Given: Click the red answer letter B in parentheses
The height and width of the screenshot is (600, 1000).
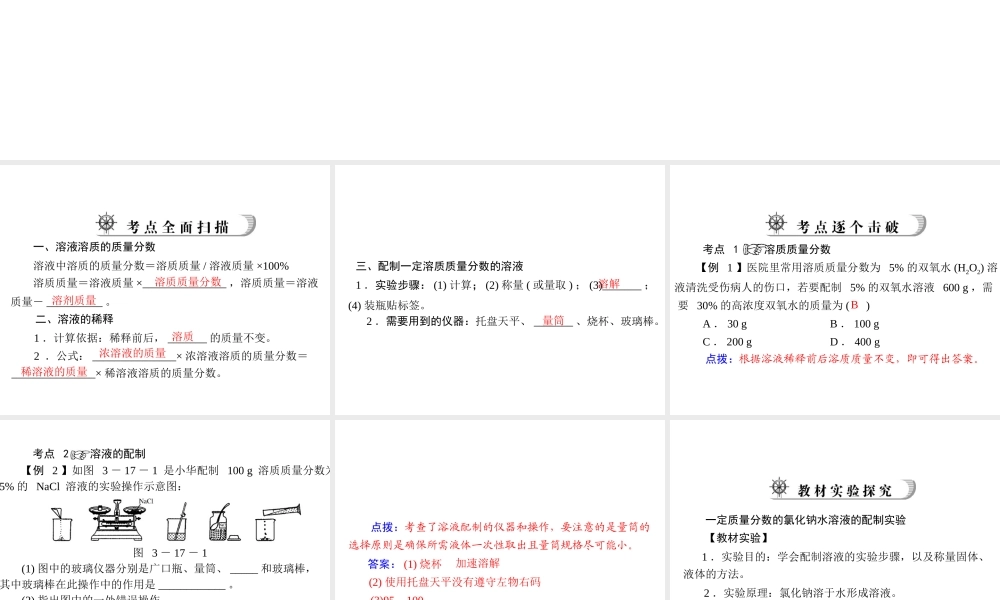Looking at the screenshot, I should 855,305.
